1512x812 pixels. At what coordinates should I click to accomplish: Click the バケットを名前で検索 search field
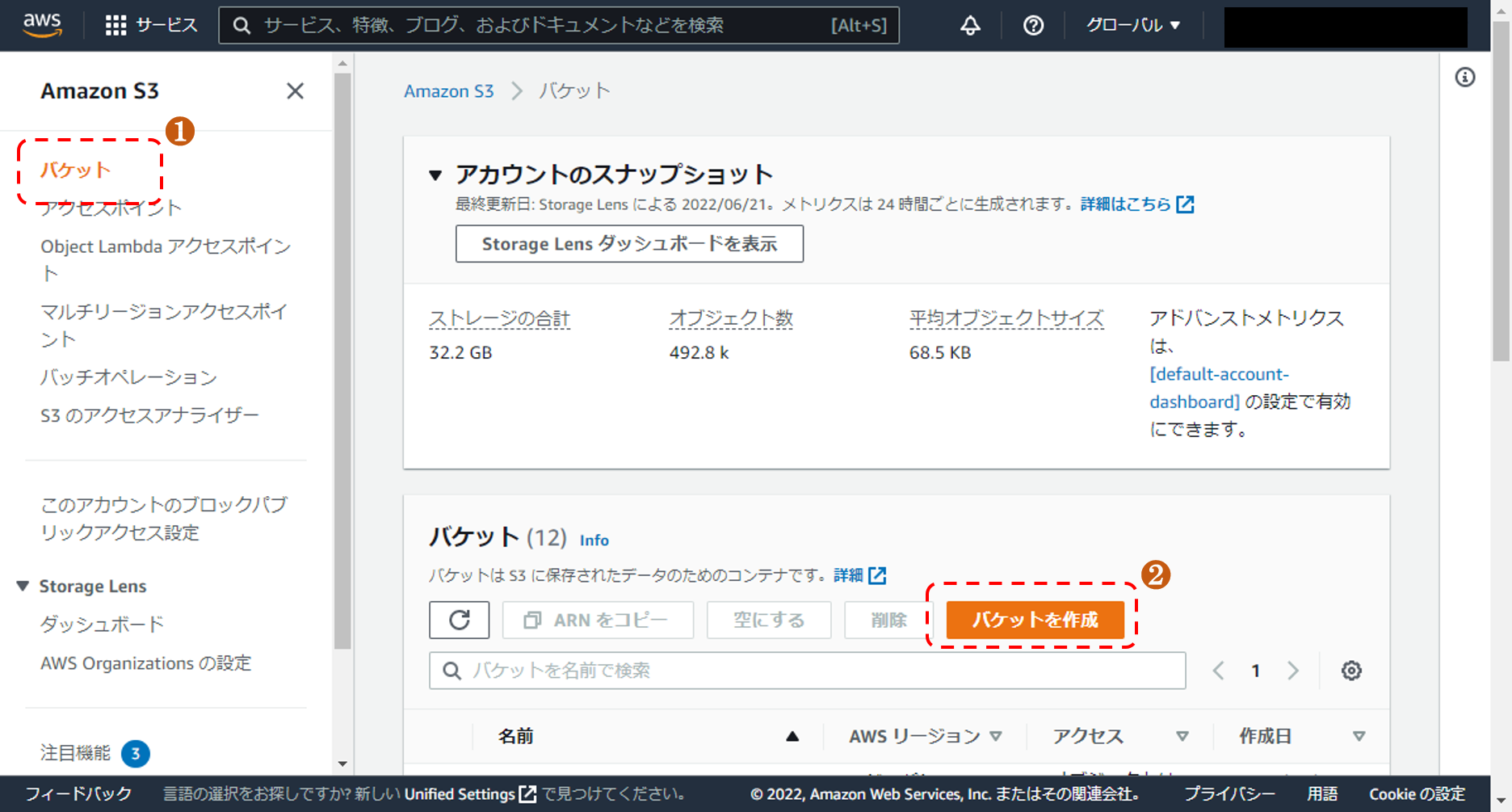(808, 671)
